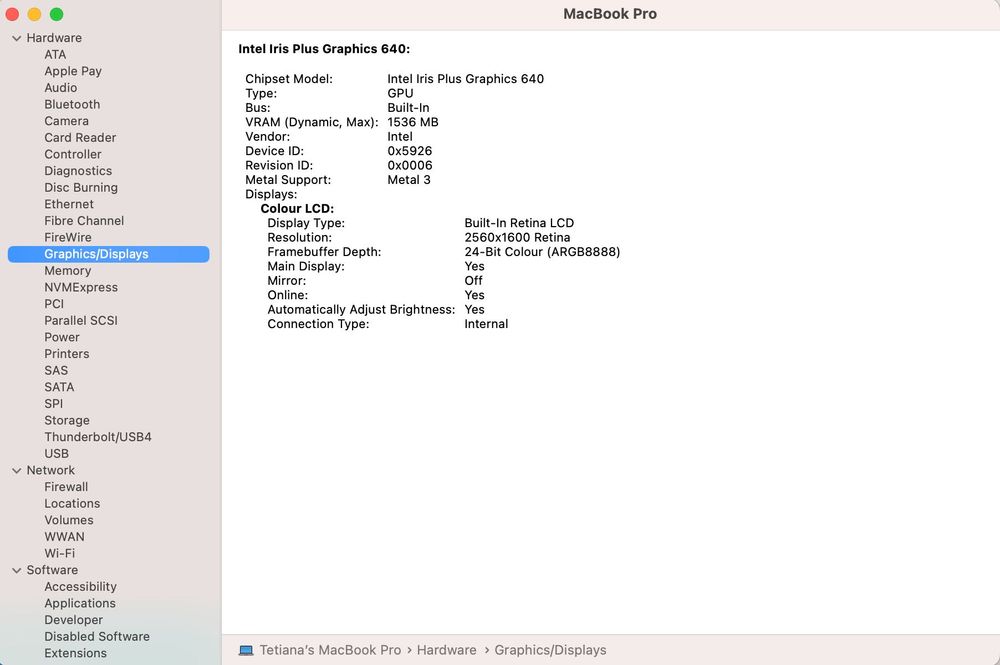Open Thunderbolt/USB4 details

coord(98,437)
